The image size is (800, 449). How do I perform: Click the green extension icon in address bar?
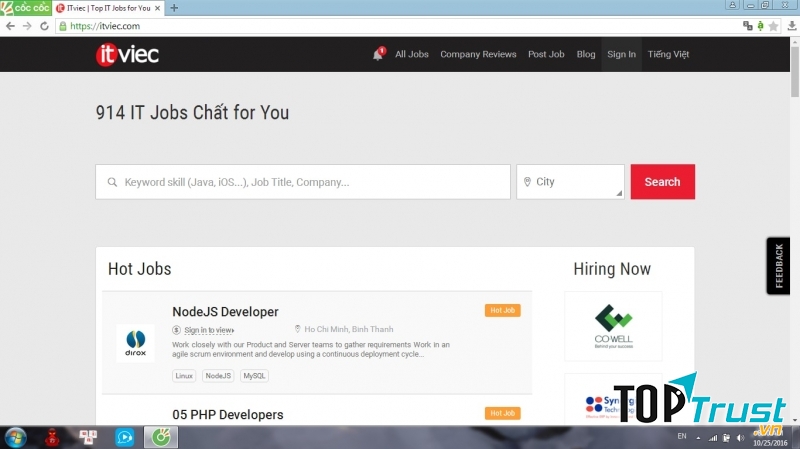click(x=761, y=26)
